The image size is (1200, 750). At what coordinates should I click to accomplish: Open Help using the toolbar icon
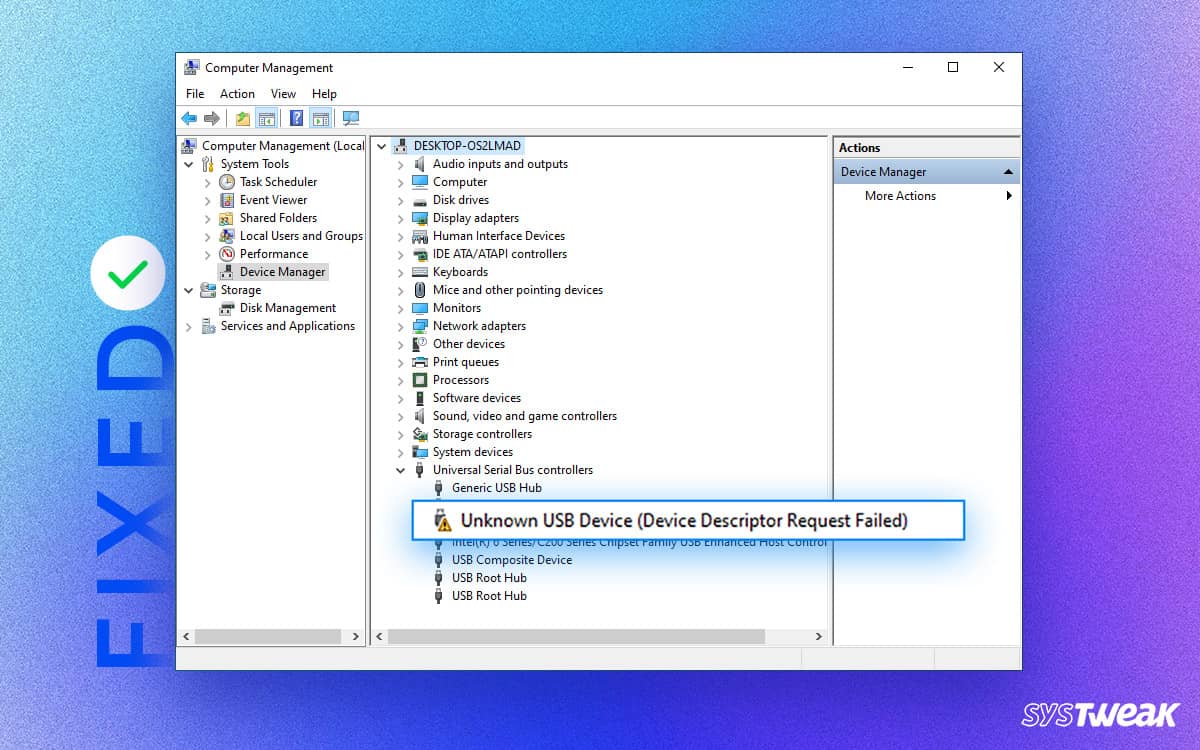(296, 118)
